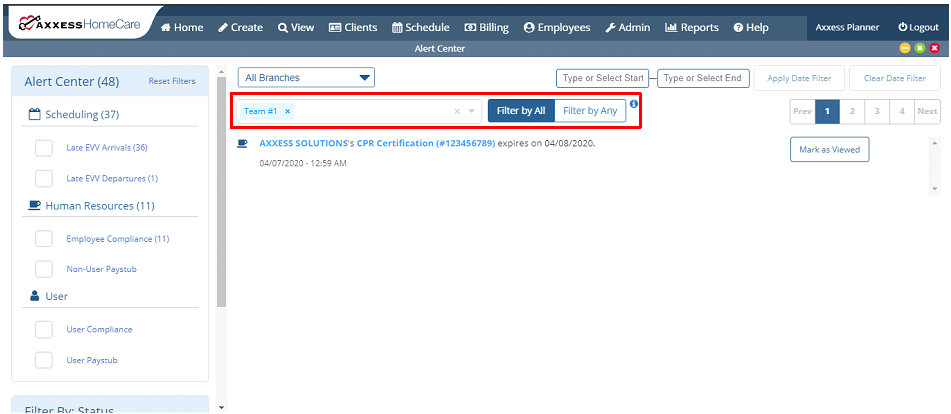Click the calendar icon beside Scheduling (37)
951x414 pixels.
click(x=34, y=114)
